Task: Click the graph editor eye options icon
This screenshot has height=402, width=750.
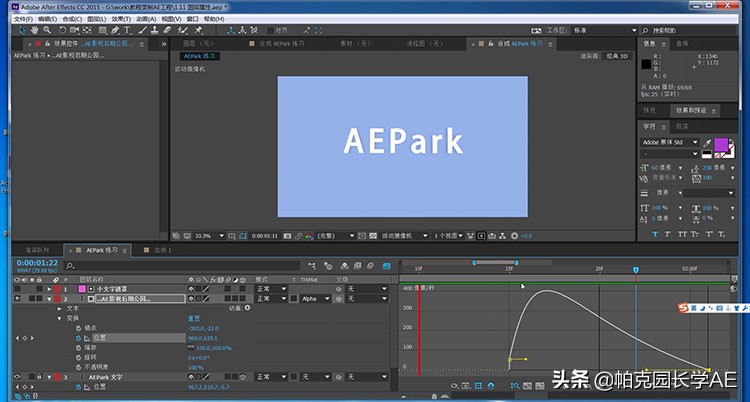Action: [x=454, y=385]
